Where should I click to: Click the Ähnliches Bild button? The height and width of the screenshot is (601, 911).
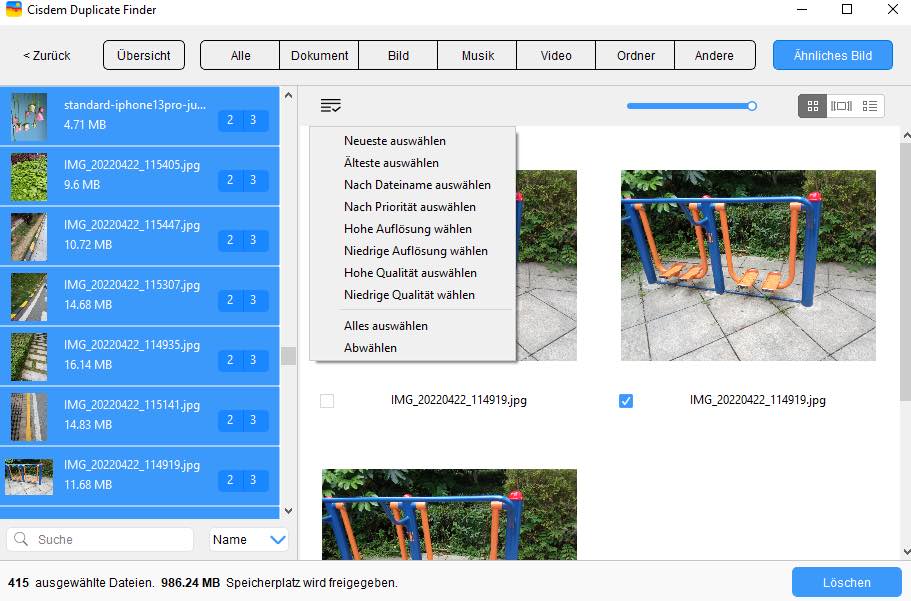[832, 56]
